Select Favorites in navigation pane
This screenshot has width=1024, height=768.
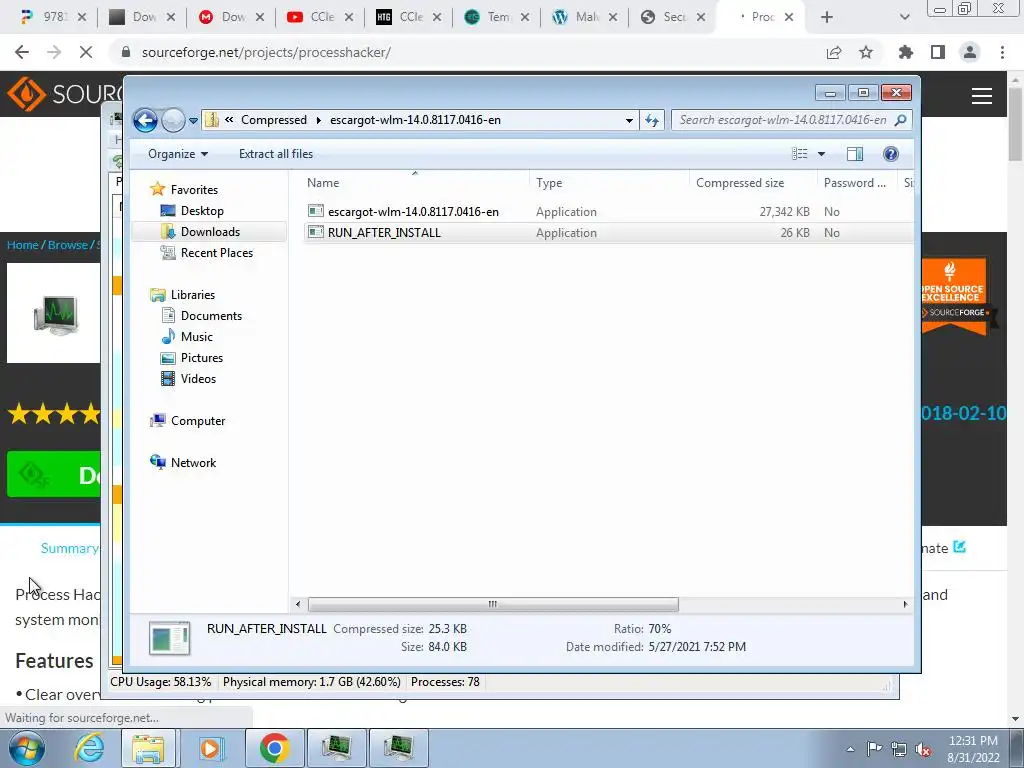[x=194, y=189]
